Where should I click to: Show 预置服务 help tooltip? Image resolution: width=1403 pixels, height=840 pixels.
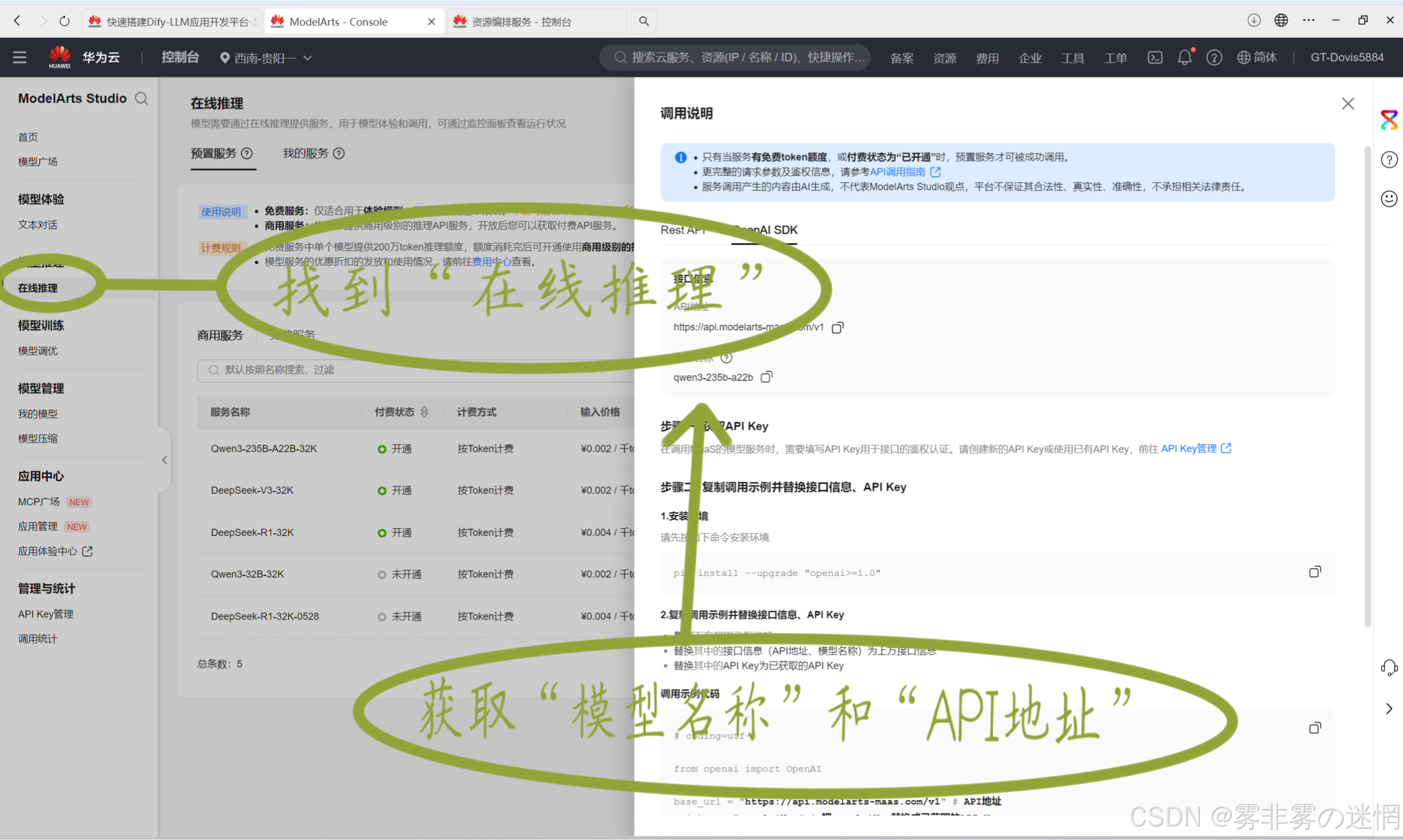(x=247, y=153)
